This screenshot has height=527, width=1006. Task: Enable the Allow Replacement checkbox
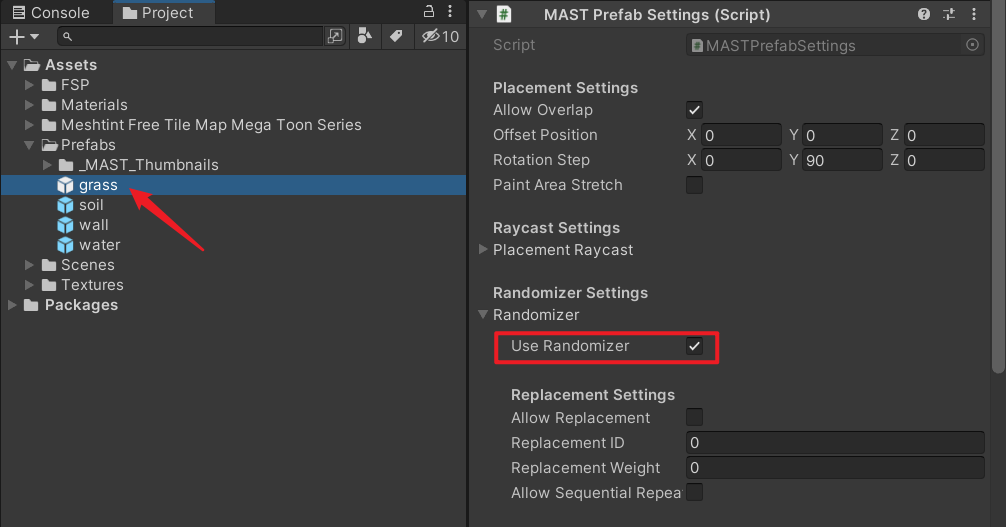694,418
